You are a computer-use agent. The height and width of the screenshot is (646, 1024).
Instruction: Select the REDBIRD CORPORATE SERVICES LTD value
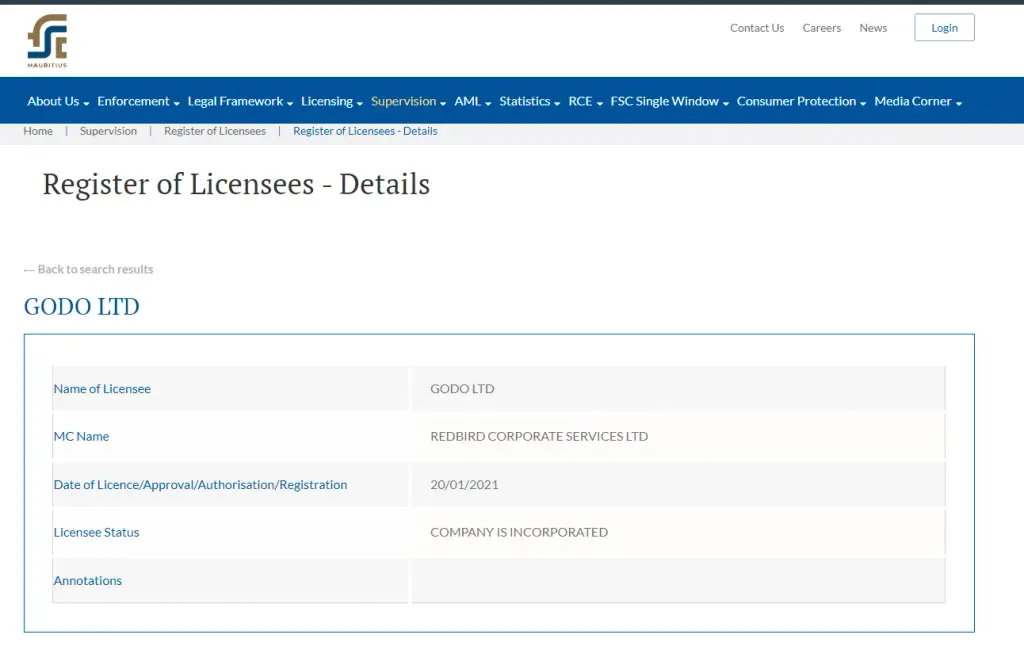pos(539,436)
